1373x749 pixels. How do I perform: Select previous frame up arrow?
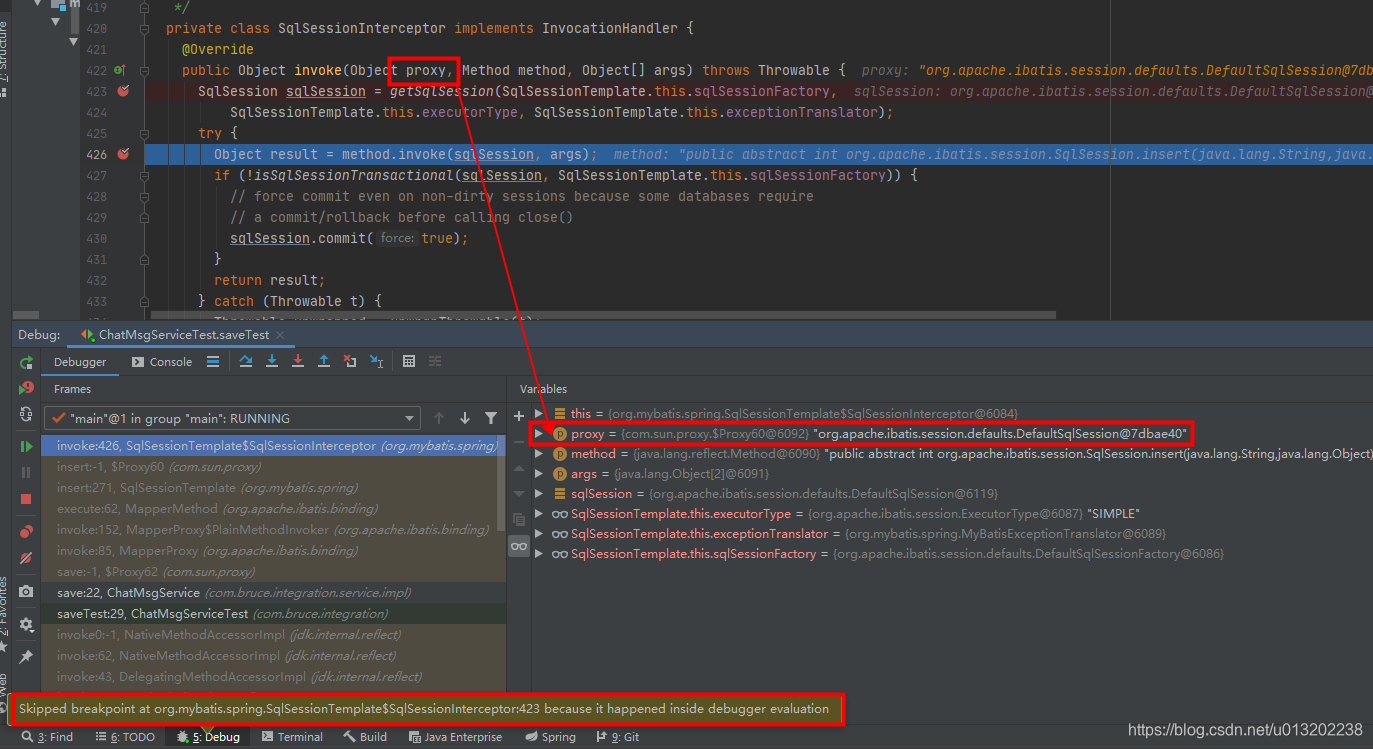click(439, 418)
